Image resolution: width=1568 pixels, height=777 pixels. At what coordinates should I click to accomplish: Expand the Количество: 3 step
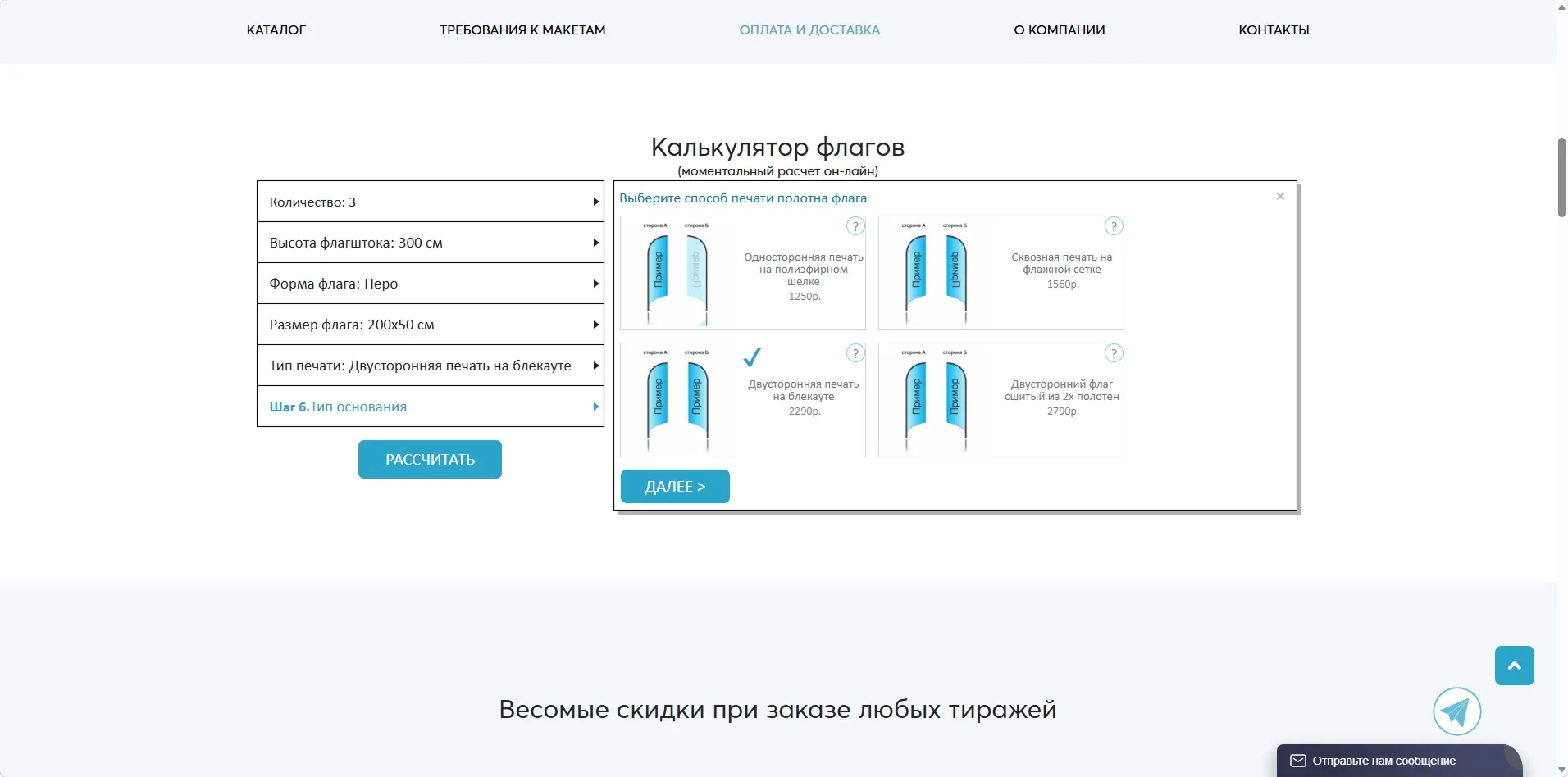[431, 202]
